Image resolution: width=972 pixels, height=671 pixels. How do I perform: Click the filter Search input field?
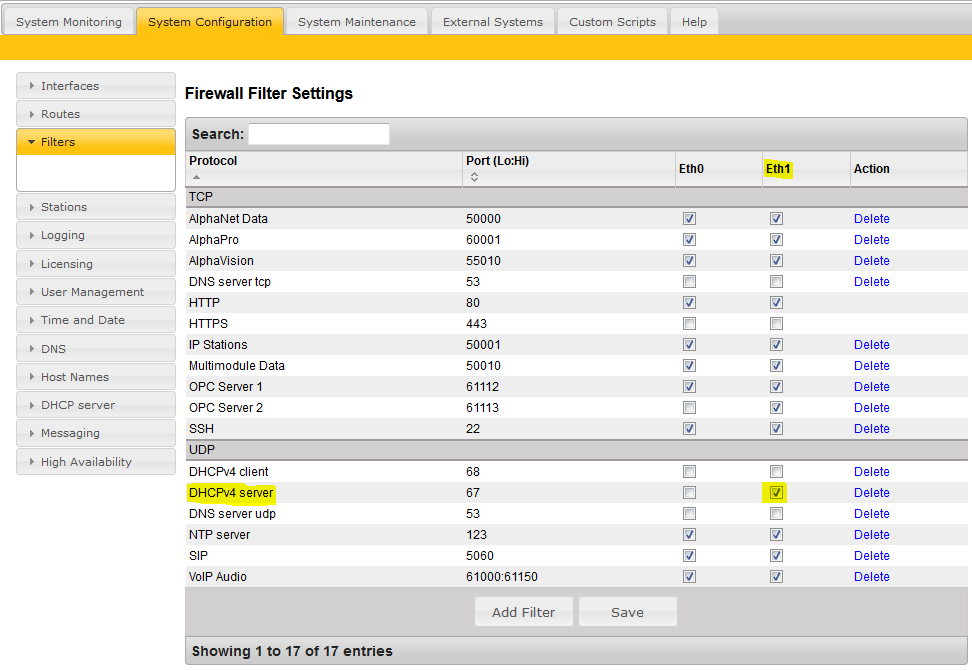tap(318, 134)
